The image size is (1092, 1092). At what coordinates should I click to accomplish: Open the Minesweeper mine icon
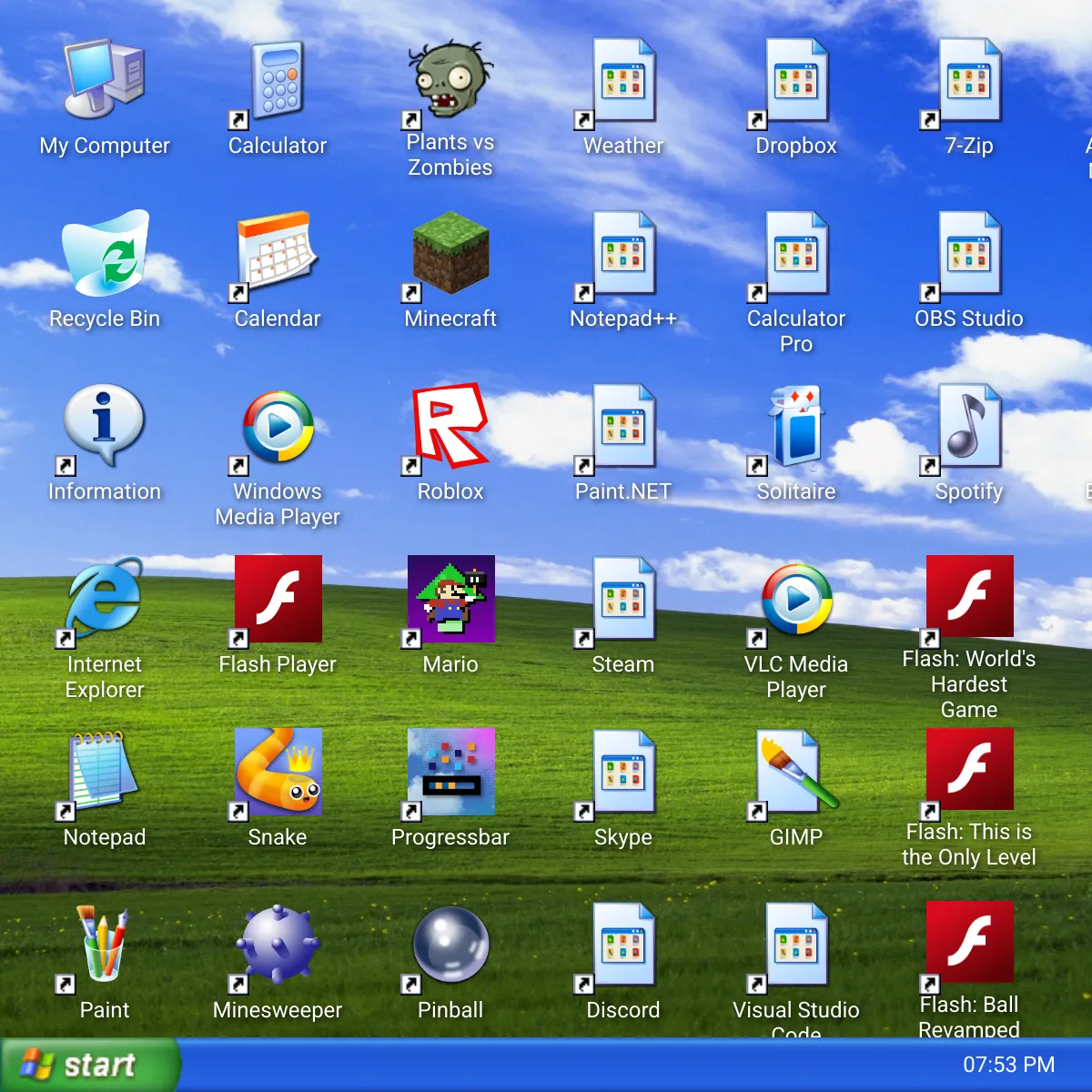pyautogui.click(x=278, y=945)
